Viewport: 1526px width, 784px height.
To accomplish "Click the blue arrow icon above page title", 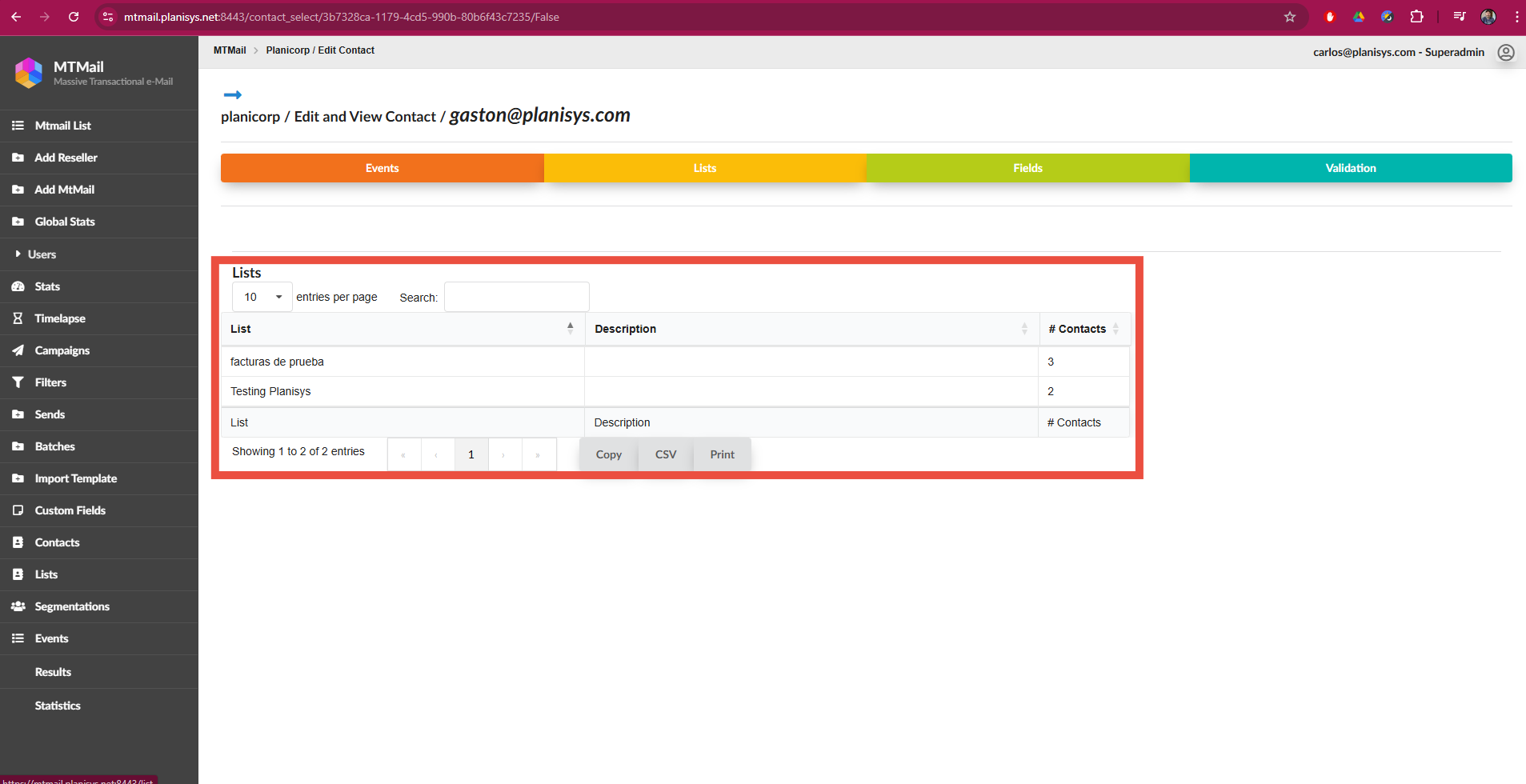I will (232, 95).
